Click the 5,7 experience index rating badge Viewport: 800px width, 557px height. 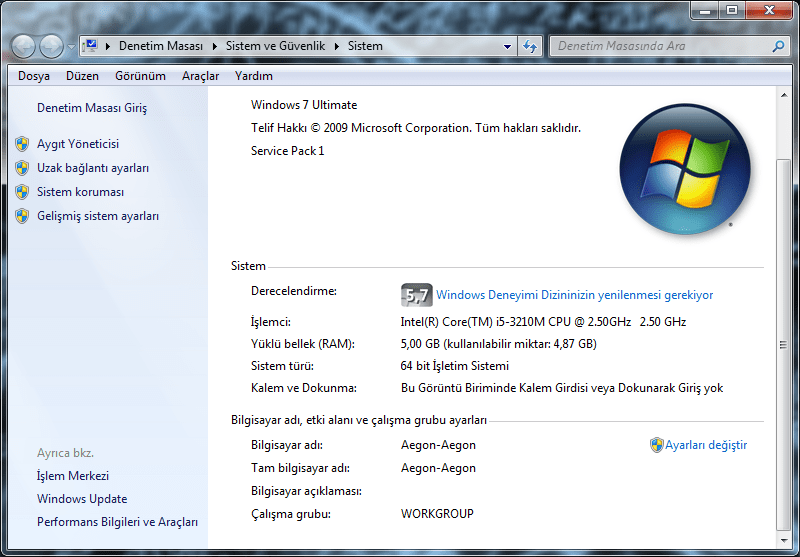click(x=417, y=295)
